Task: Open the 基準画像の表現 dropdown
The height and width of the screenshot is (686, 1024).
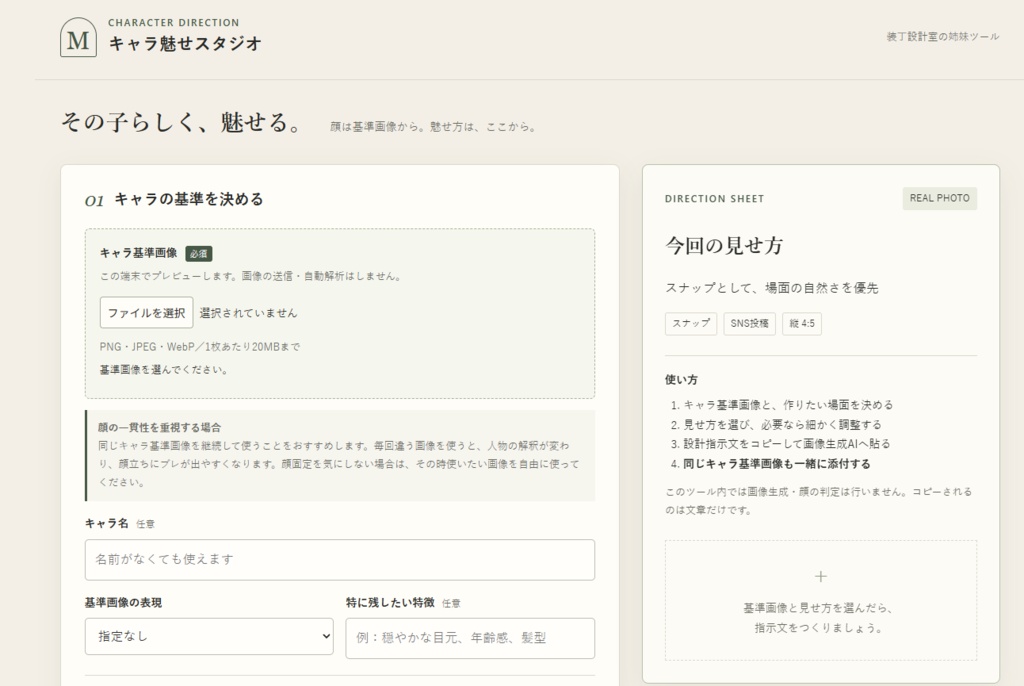Action: (209, 636)
